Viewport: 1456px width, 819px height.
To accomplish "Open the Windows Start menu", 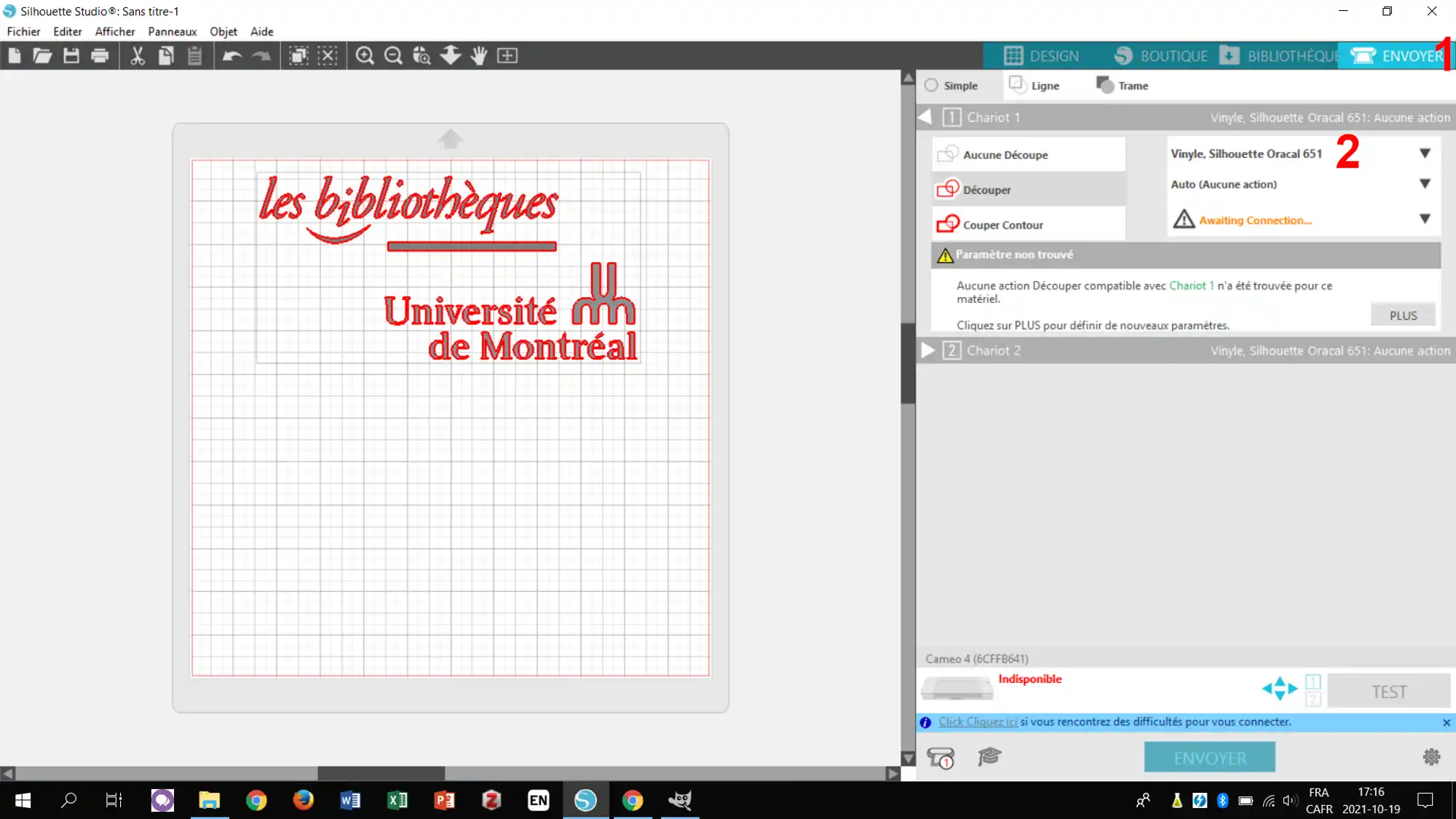I will pyautogui.click(x=23, y=800).
